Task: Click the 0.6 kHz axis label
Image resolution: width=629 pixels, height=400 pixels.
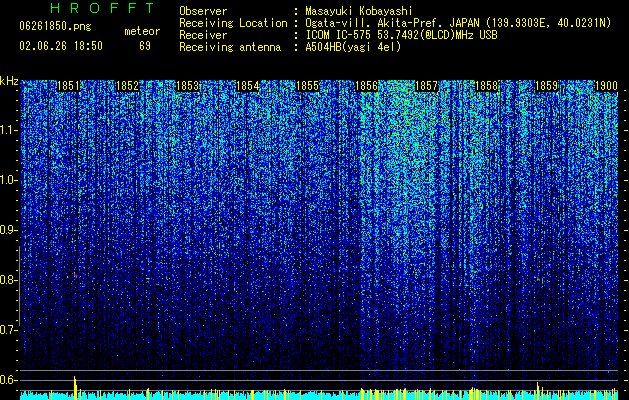Action: (9, 380)
